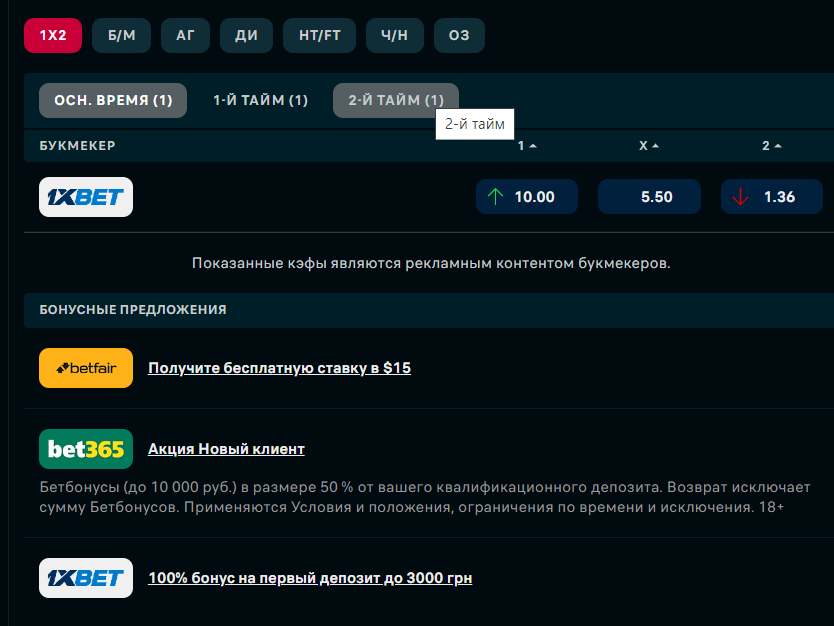Click the 'Показанные кэфы' disclaimer text
The width and height of the screenshot is (834, 626).
click(x=431, y=263)
